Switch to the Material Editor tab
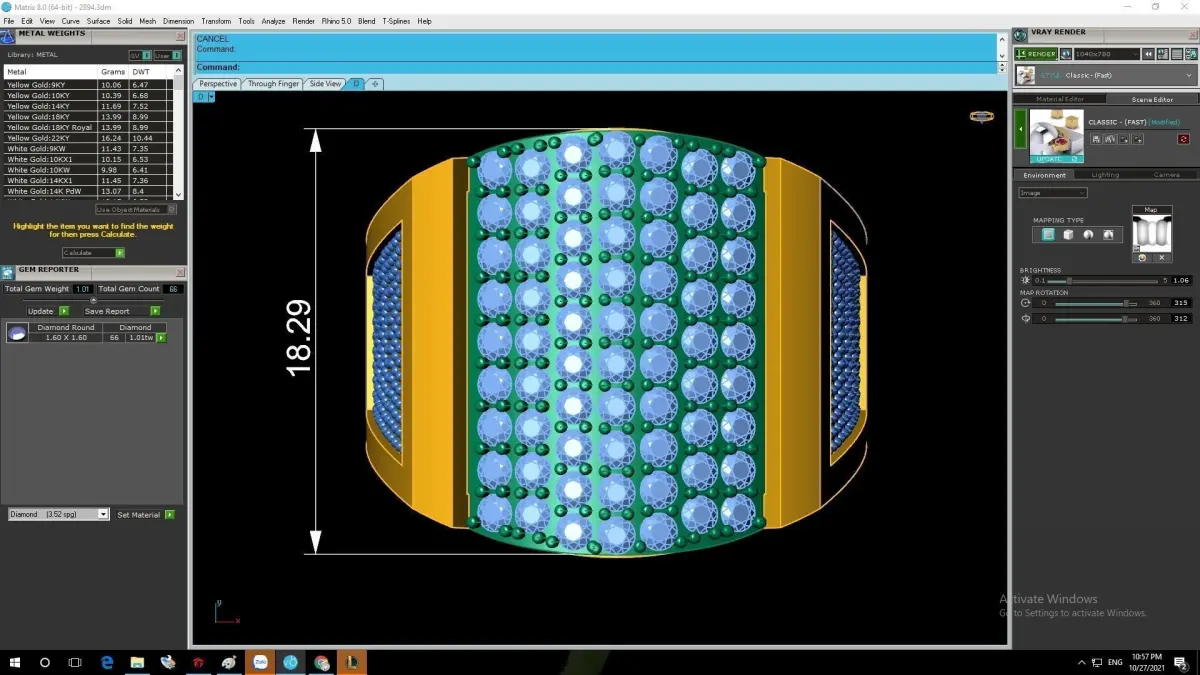The width and height of the screenshot is (1200, 675). (1059, 99)
